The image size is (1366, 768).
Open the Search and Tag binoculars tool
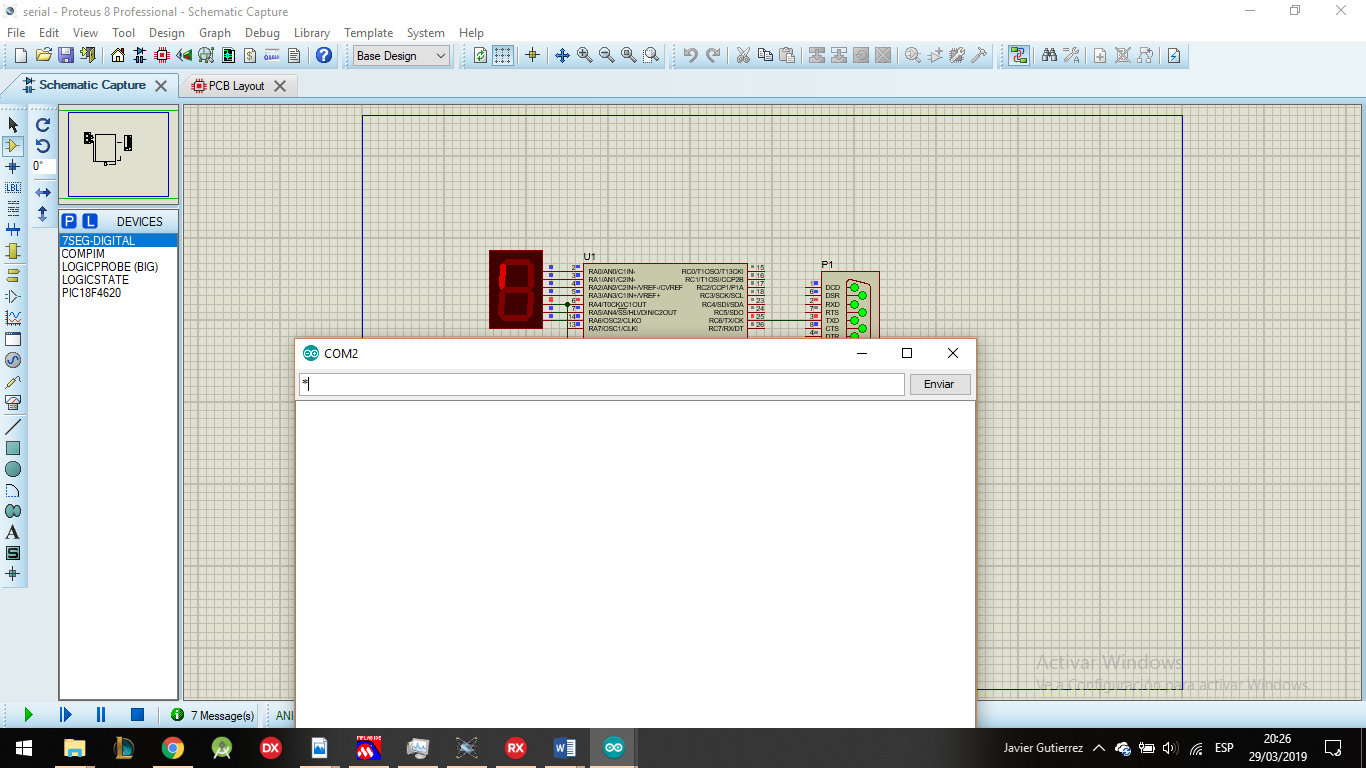(1049, 56)
